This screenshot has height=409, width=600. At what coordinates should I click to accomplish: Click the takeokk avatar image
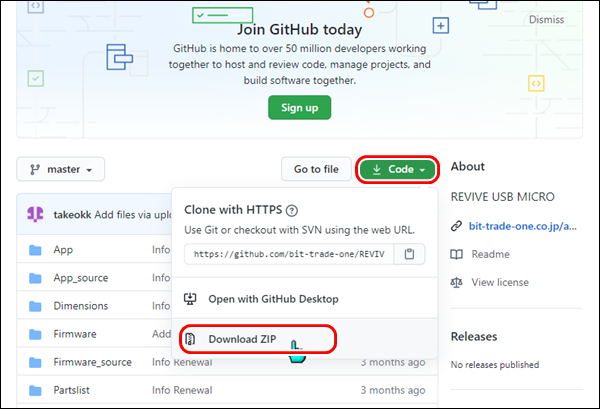point(35,214)
